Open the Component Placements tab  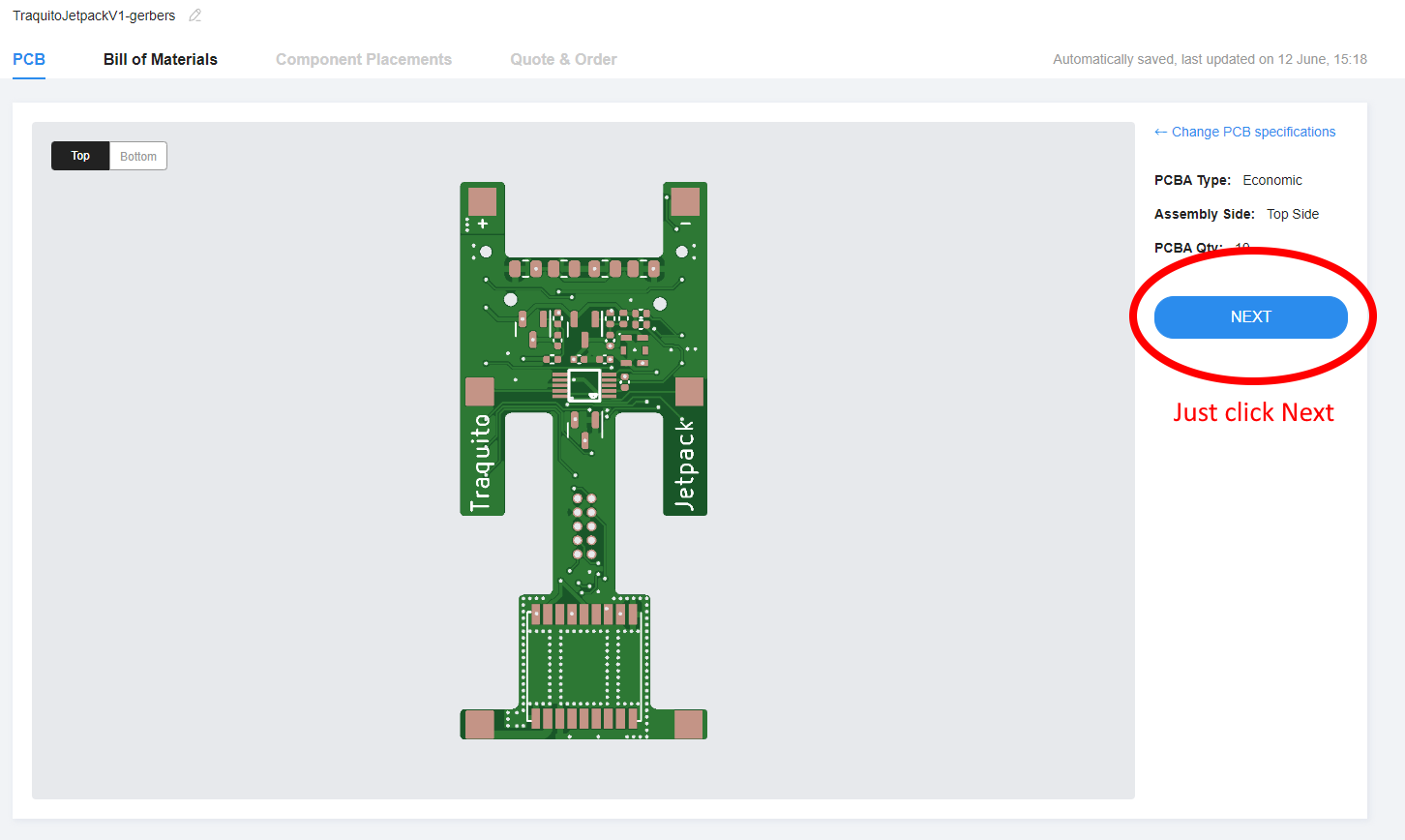click(364, 59)
